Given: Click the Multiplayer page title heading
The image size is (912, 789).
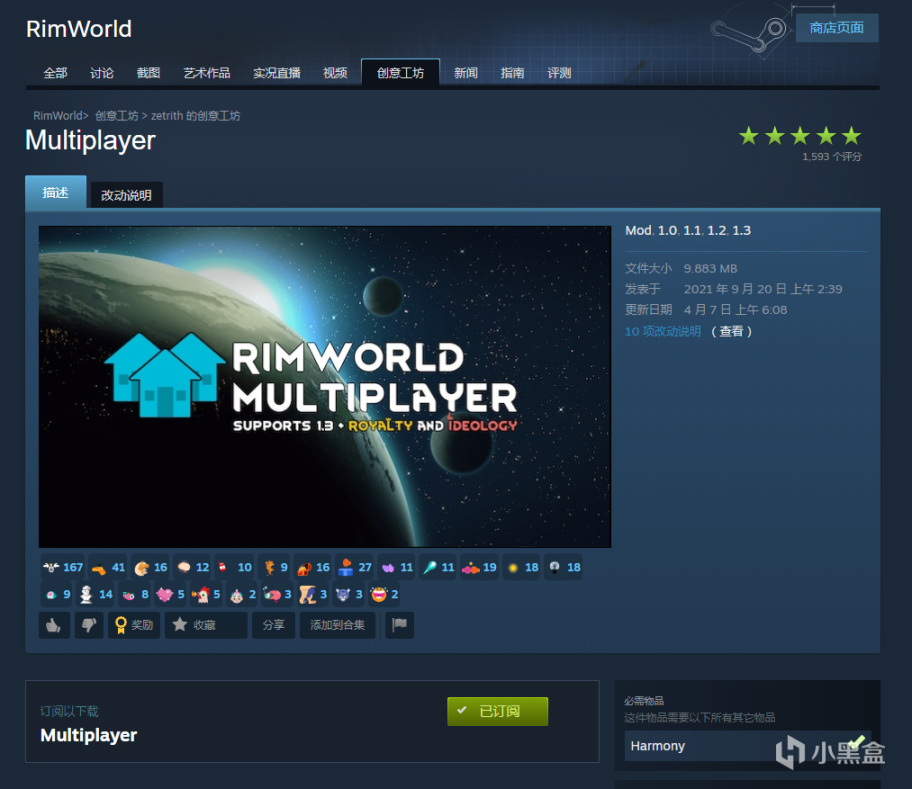Looking at the screenshot, I should [x=91, y=140].
